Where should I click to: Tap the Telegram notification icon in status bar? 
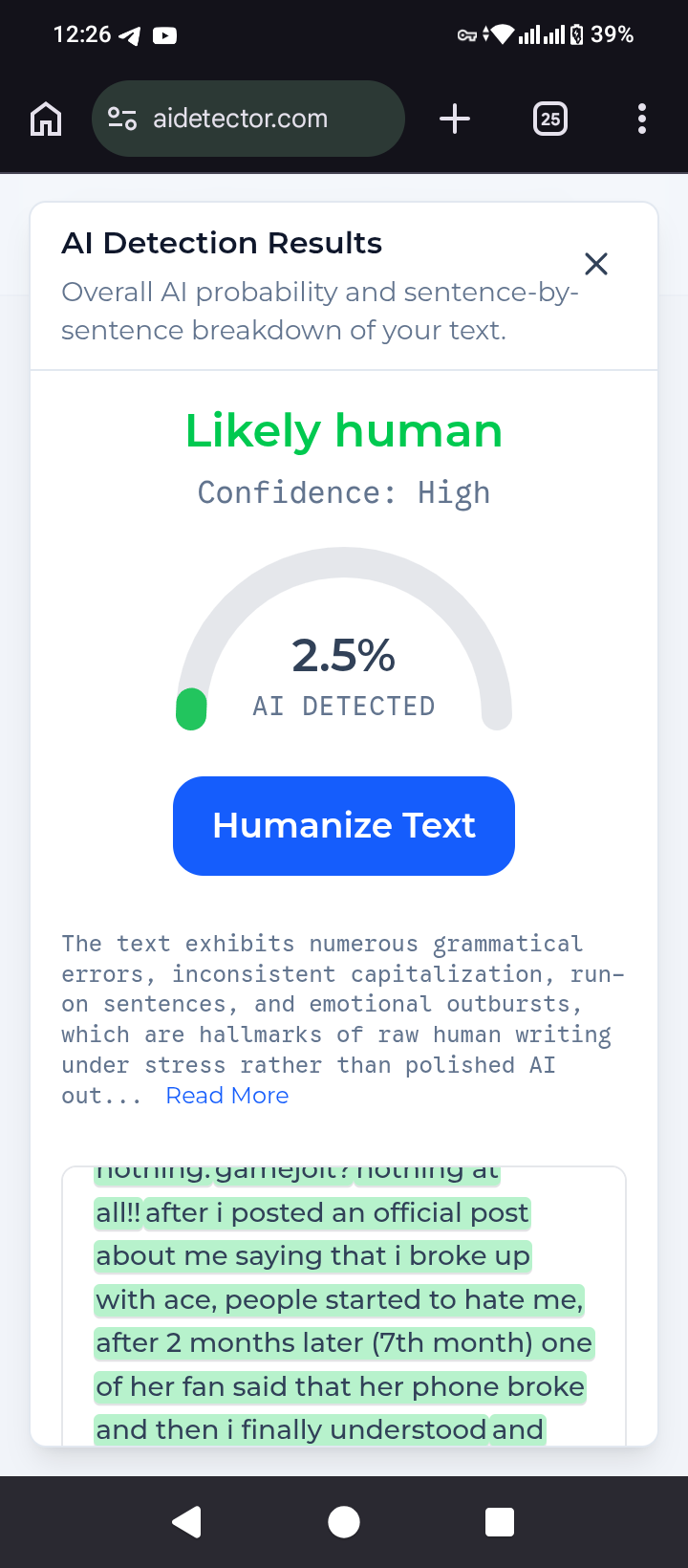click(x=129, y=36)
